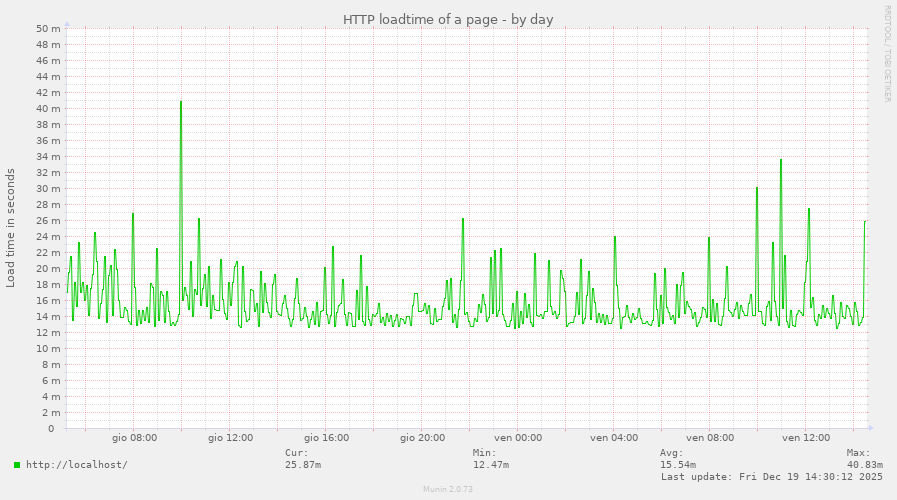Click the 30 m y-axis label
This screenshot has height=500, width=897.
pos(48,188)
